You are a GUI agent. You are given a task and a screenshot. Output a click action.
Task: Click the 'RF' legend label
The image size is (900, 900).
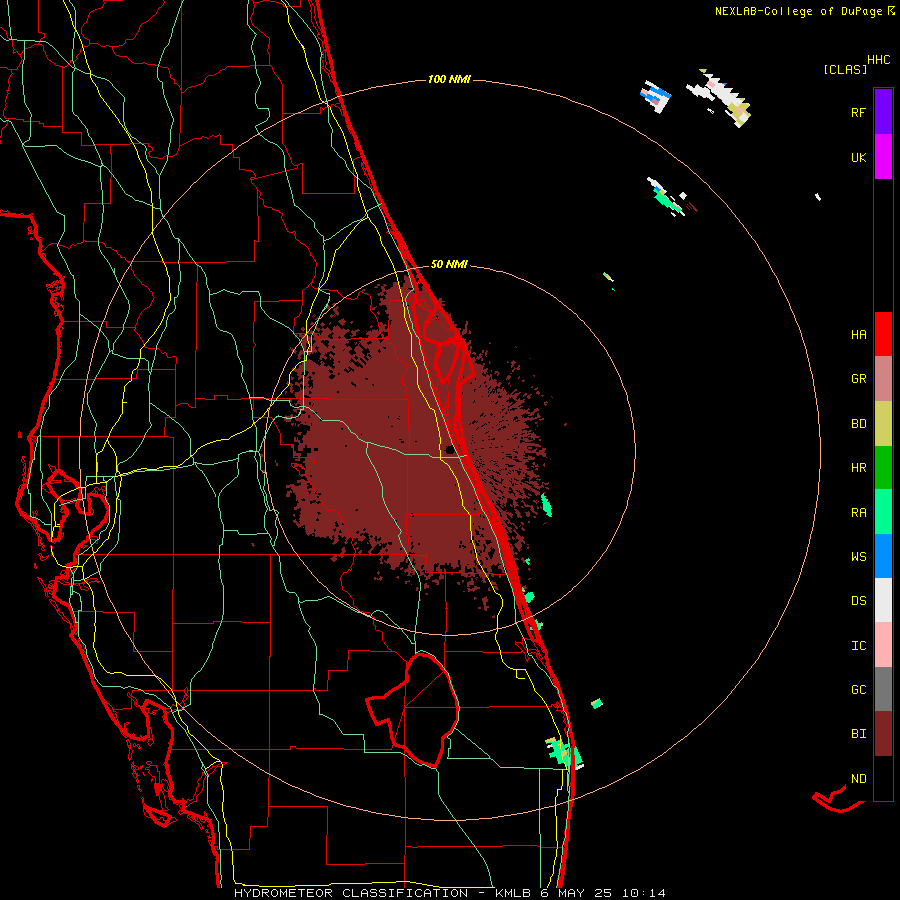click(x=858, y=112)
